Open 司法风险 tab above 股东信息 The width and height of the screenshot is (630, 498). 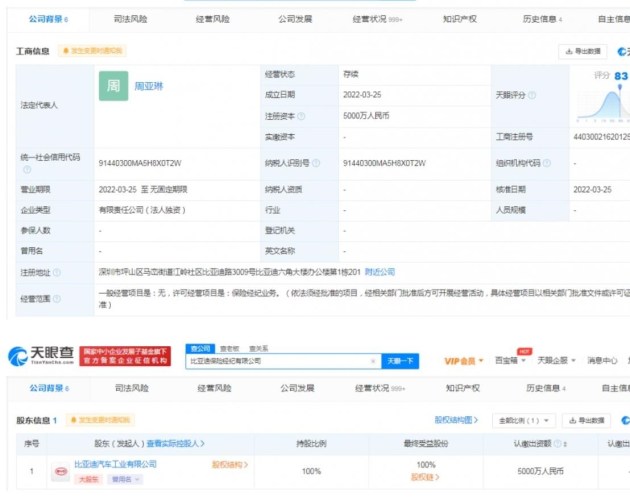tap(132, 388)
